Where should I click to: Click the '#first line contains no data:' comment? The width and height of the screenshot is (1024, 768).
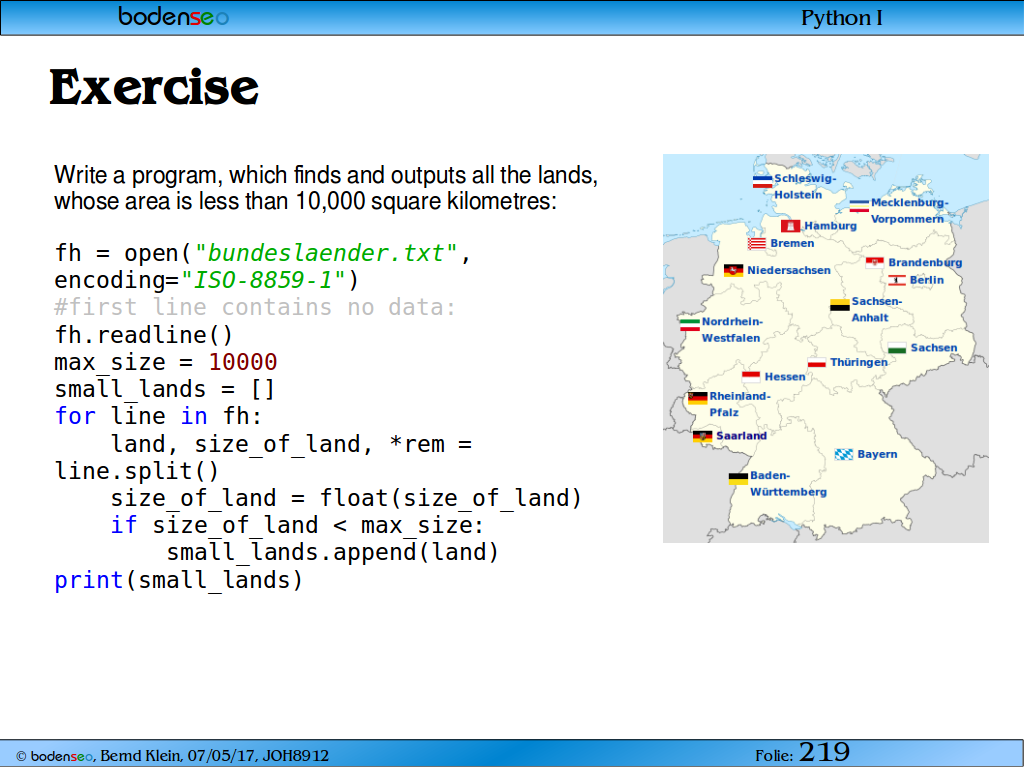255,307
